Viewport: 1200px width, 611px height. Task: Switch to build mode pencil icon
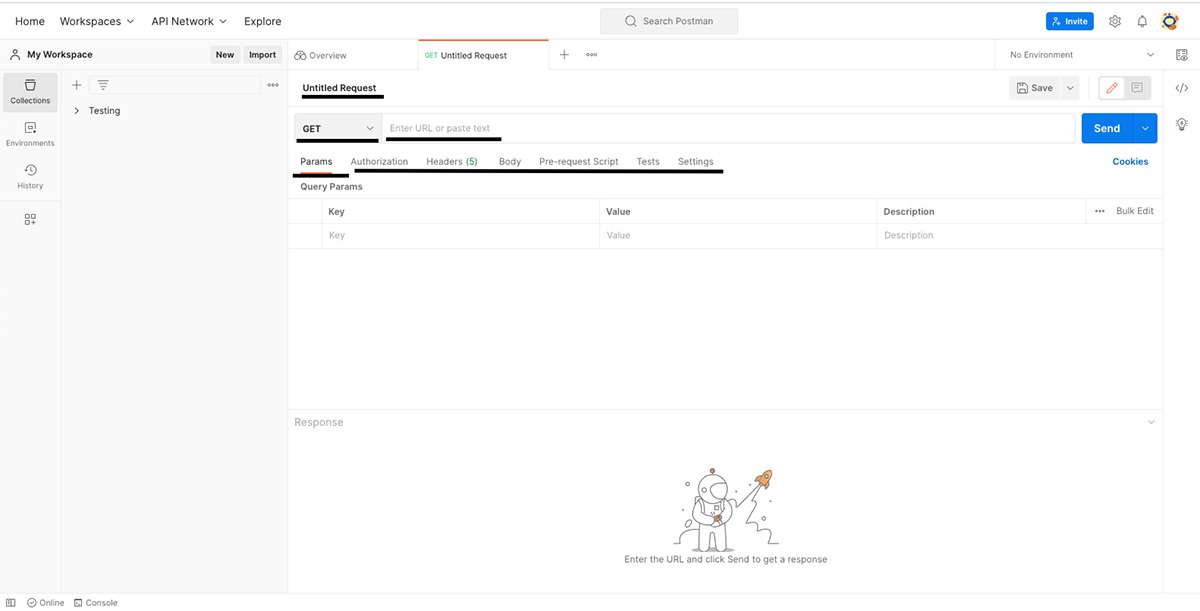click(x=1111, y=88)
